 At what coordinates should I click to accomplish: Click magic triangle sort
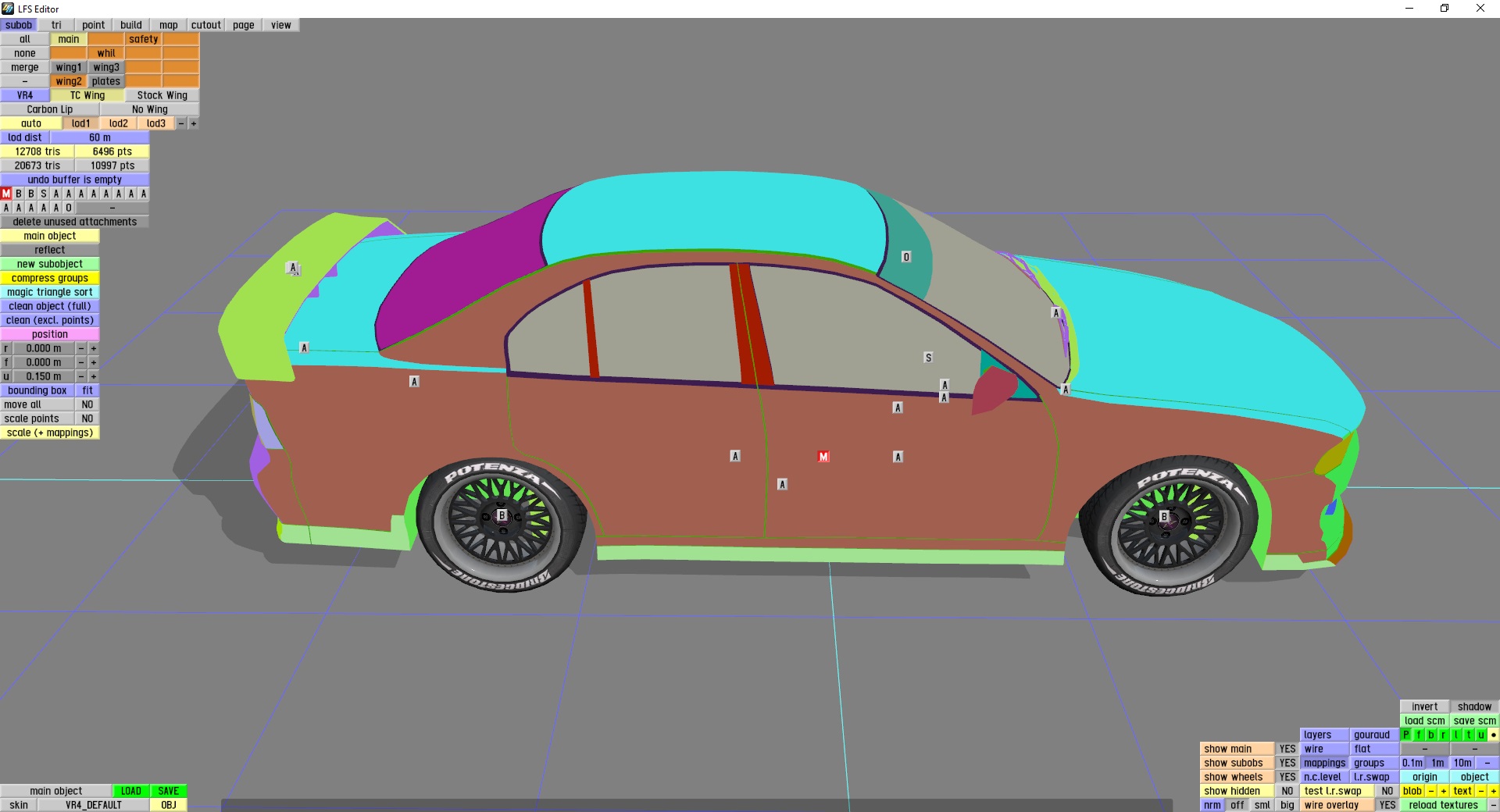tap(50, 292)
